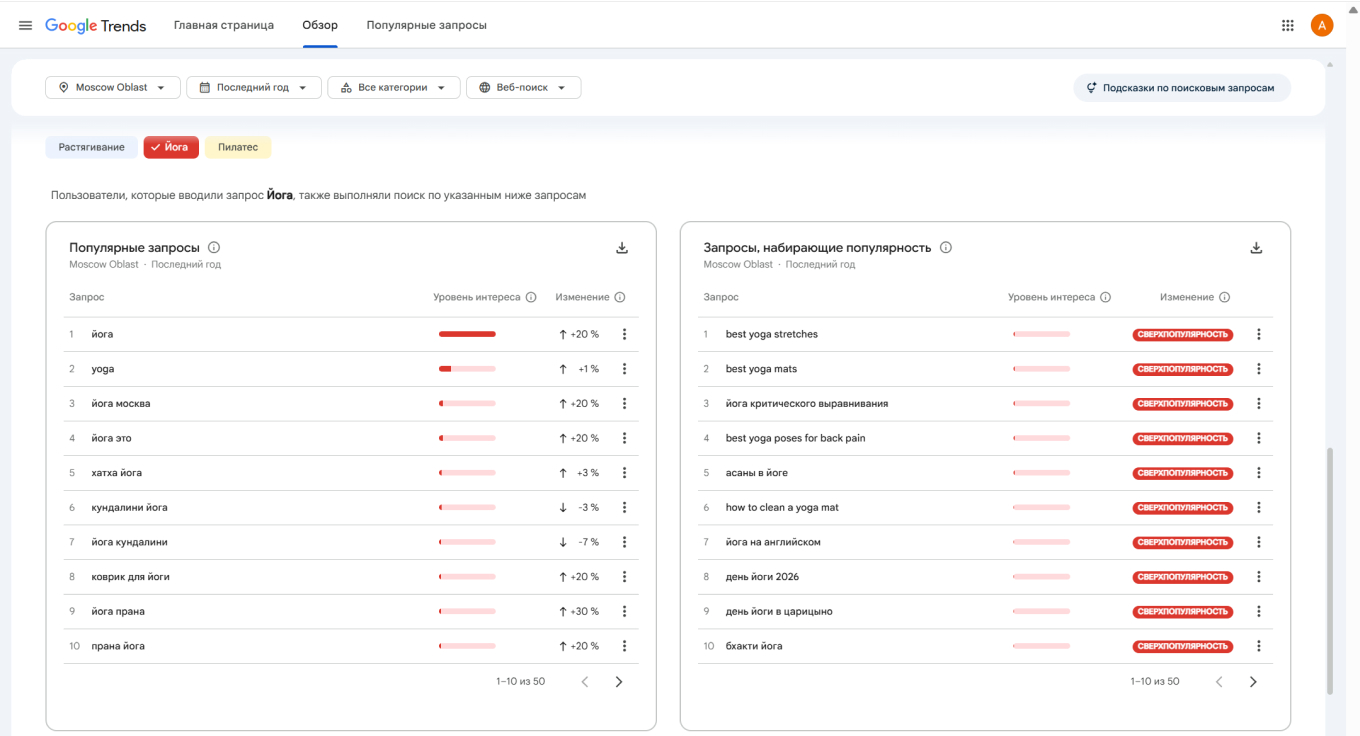Click the Сверхпопулярность badge for день йоги 2026
The image size is (1360, 736).
coord(1183,577)
